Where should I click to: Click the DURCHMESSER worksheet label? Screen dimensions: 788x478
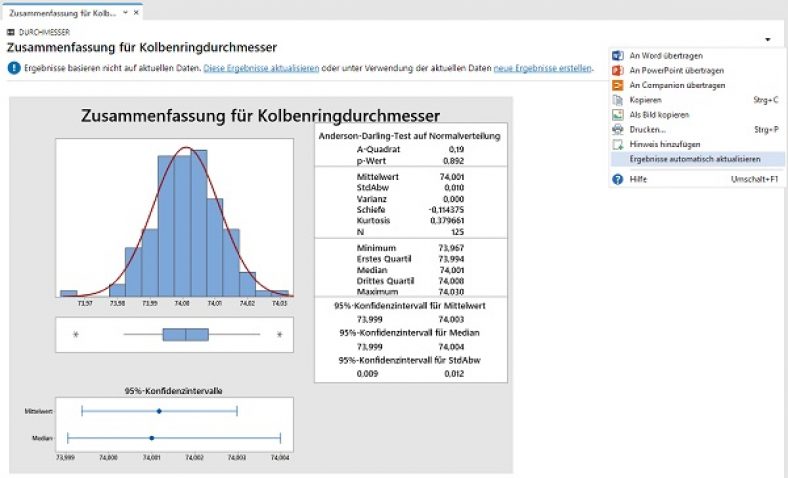click(x=44, y=32)
